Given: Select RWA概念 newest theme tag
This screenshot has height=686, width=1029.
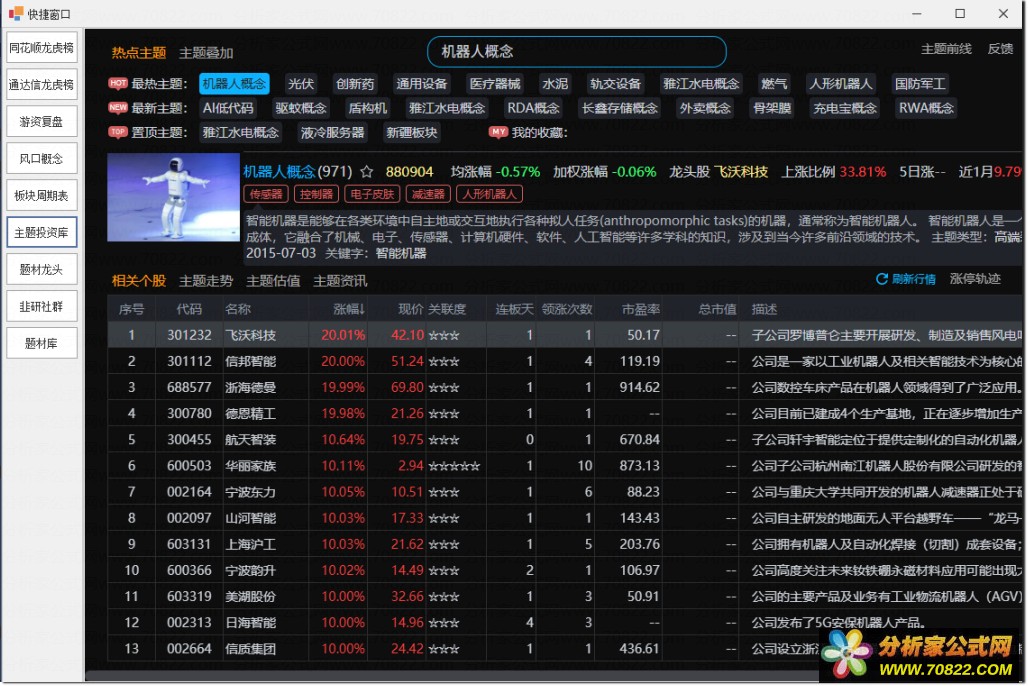Looking at the screenshot, I should 926,108.
